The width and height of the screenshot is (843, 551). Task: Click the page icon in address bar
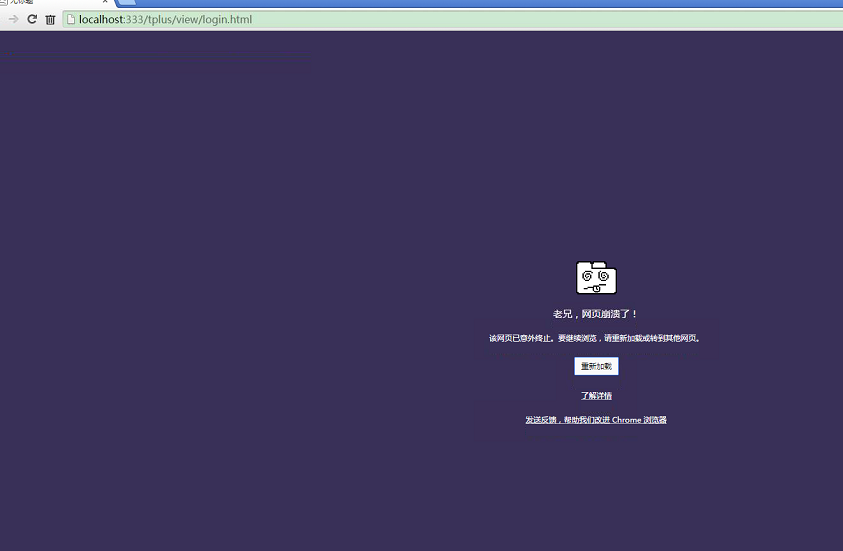tap(70, 19)
